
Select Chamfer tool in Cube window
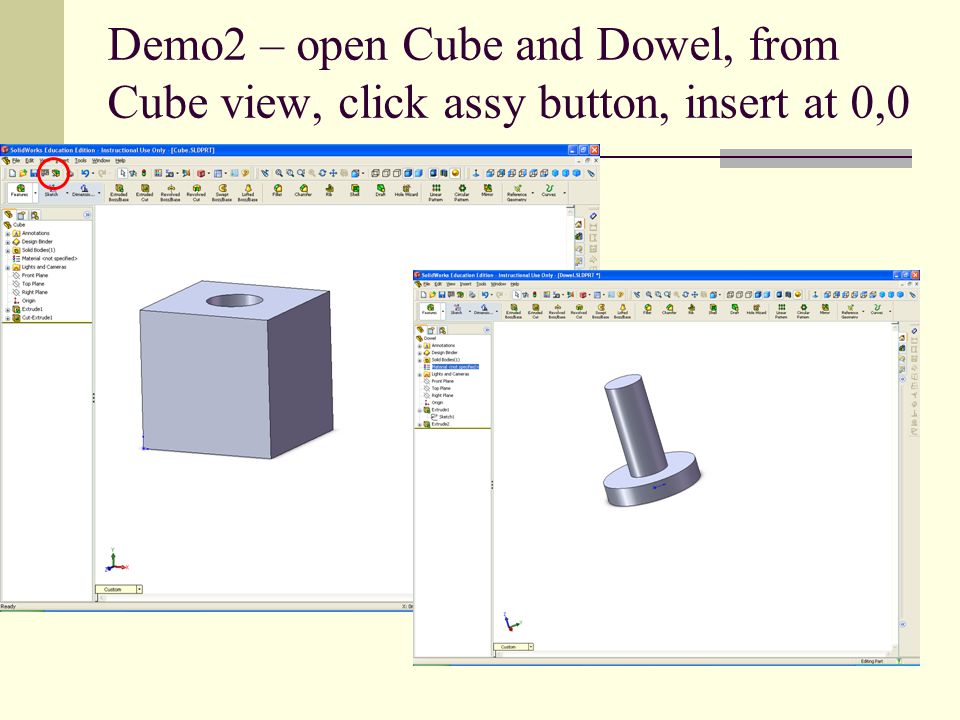303,190
